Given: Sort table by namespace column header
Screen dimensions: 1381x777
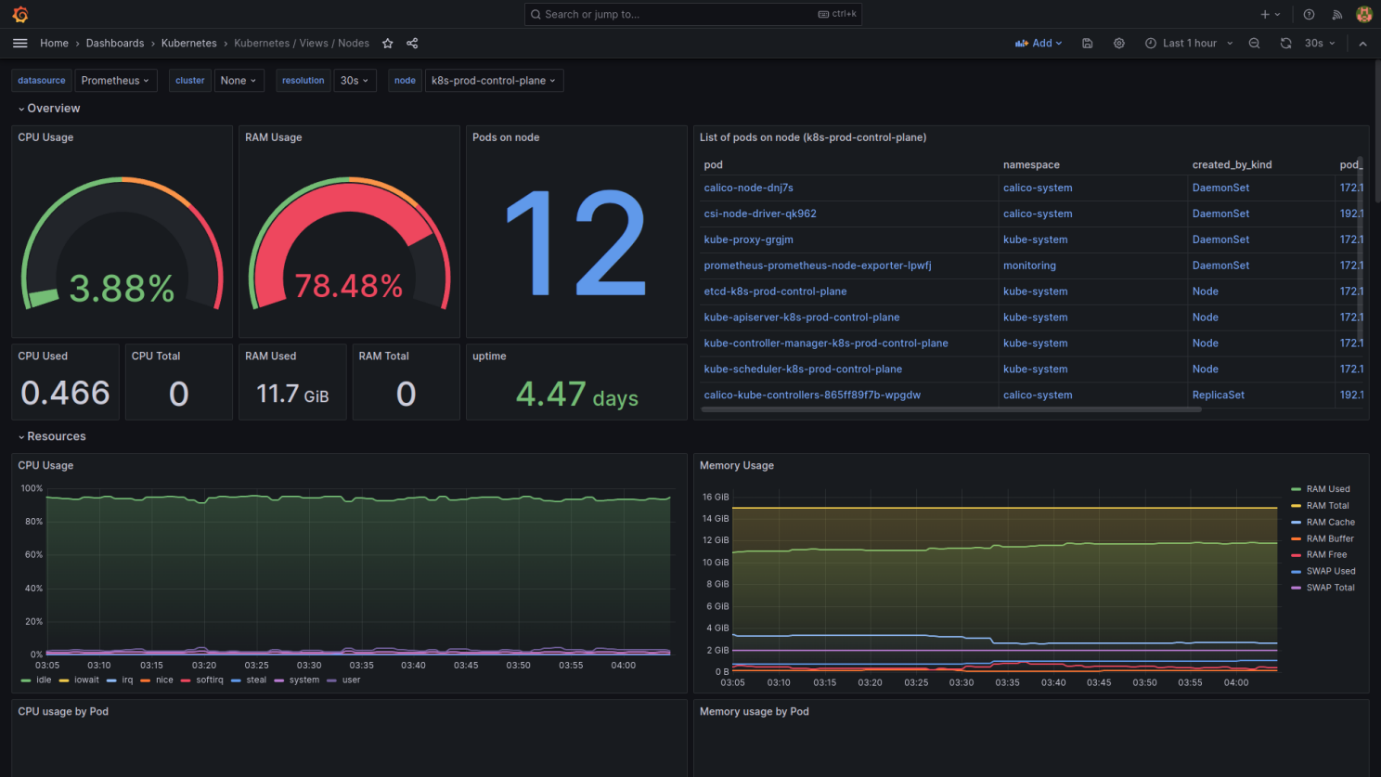Looking at the screenshot, I should (1031, 164).
